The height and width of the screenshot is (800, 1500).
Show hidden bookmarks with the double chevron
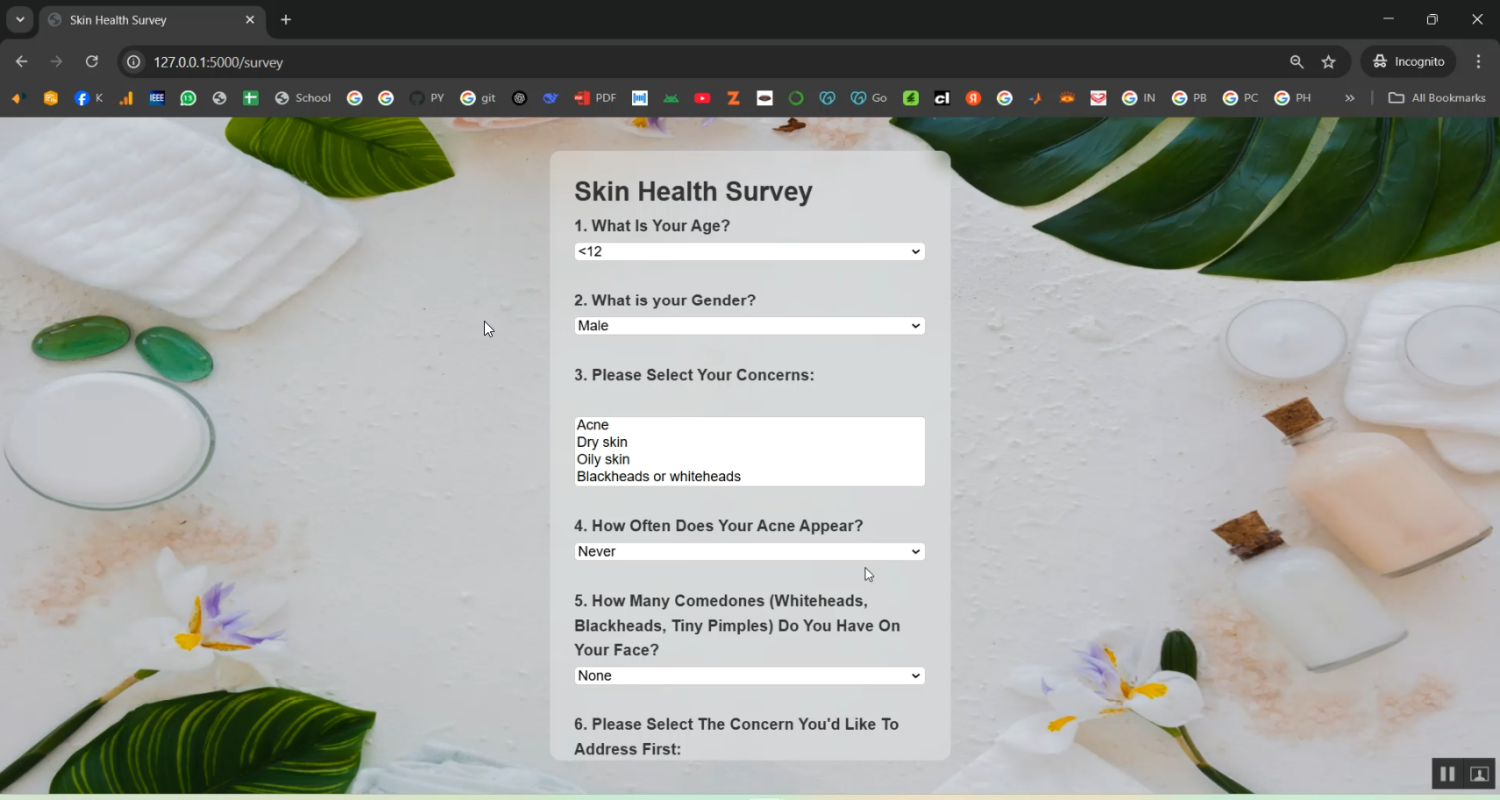click(x=1350, y=98)
